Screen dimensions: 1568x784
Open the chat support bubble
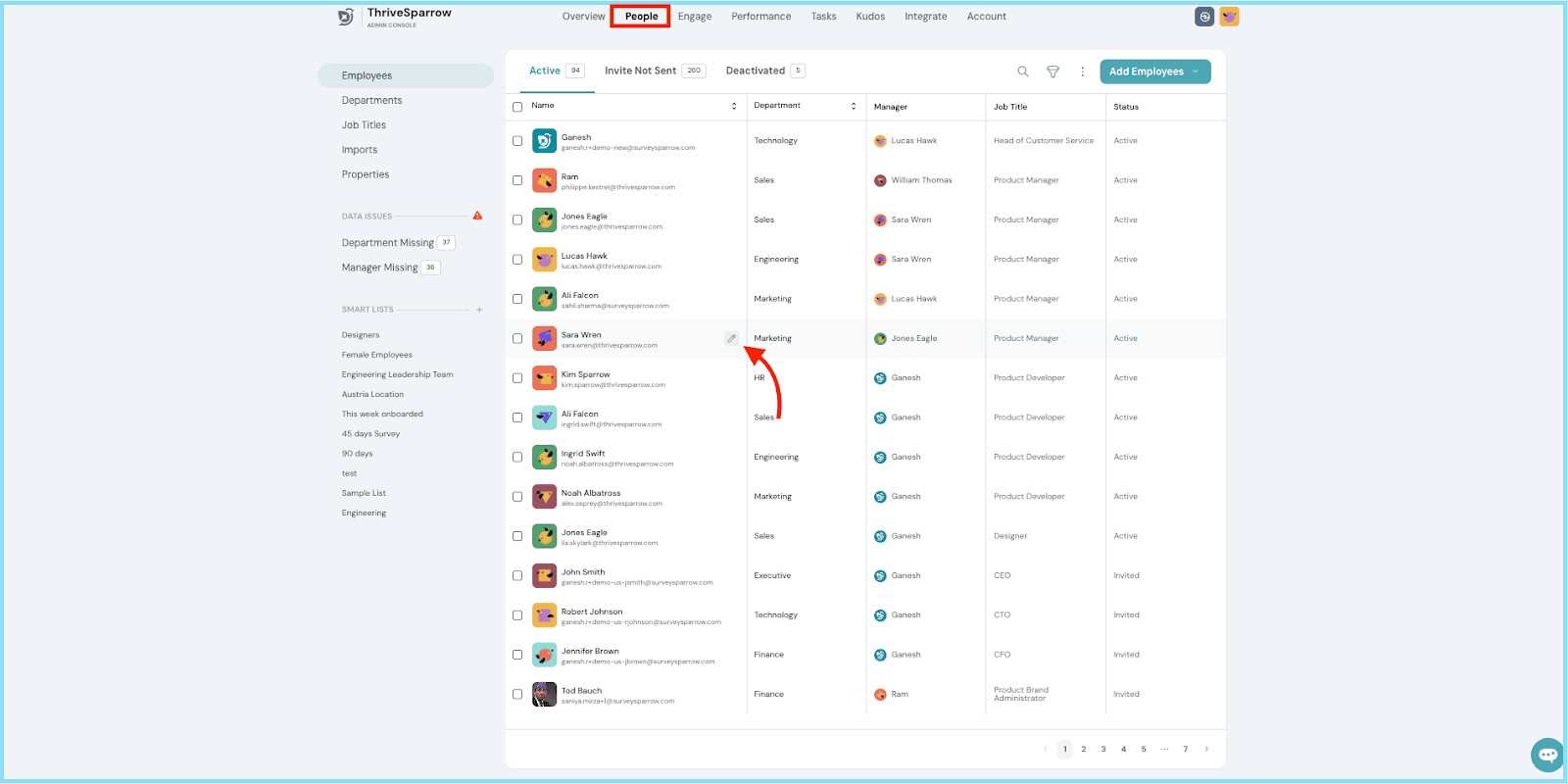[x=1547, y=755]
